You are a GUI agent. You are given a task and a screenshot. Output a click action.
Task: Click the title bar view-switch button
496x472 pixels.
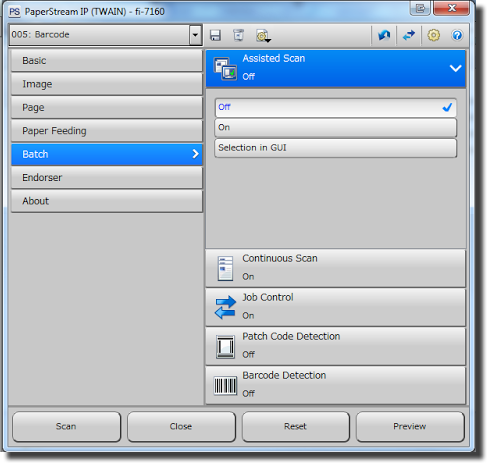(x=420, y=8)
